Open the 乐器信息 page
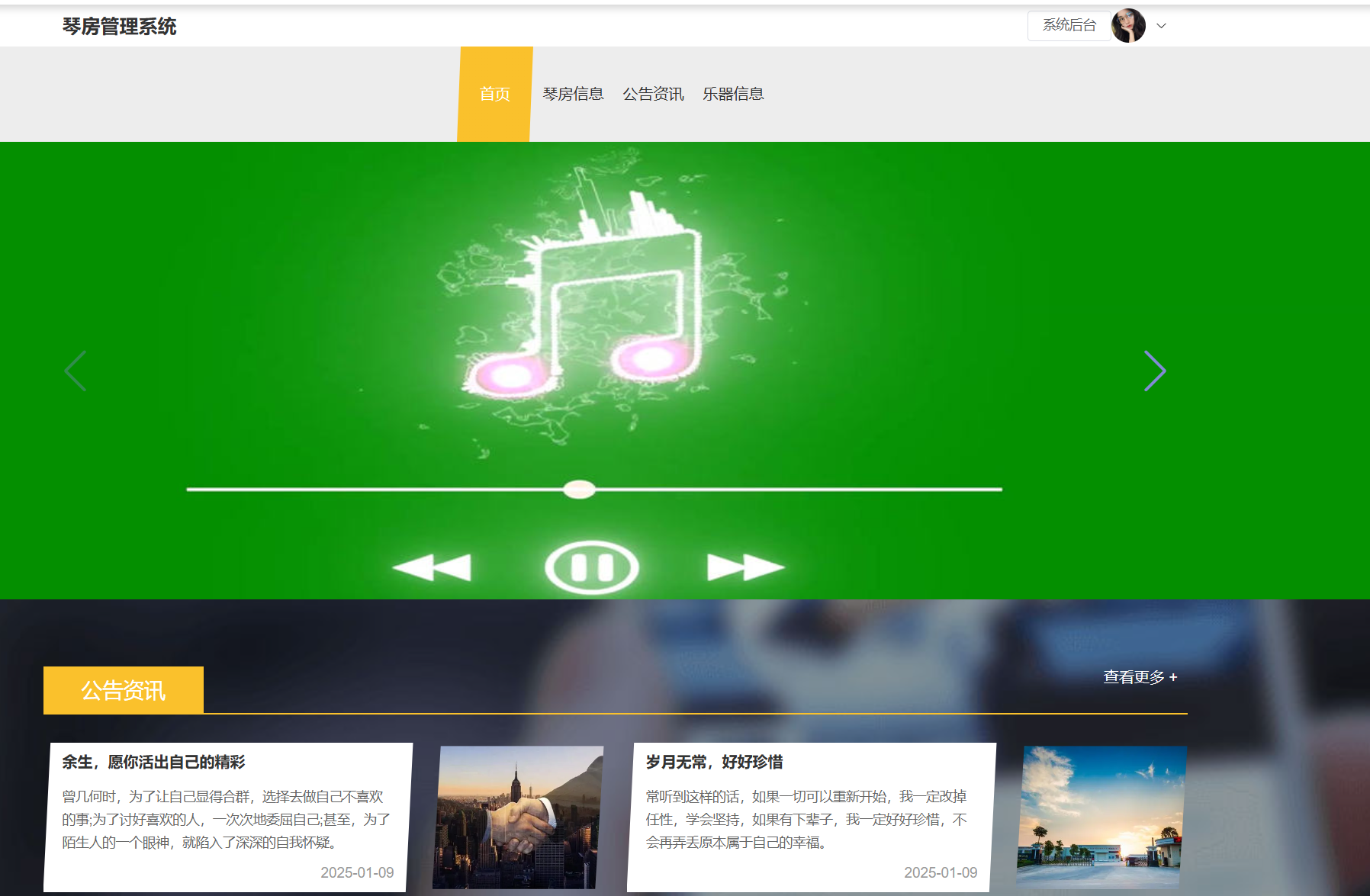This screenshot has height=896, width=1370. 733,94
